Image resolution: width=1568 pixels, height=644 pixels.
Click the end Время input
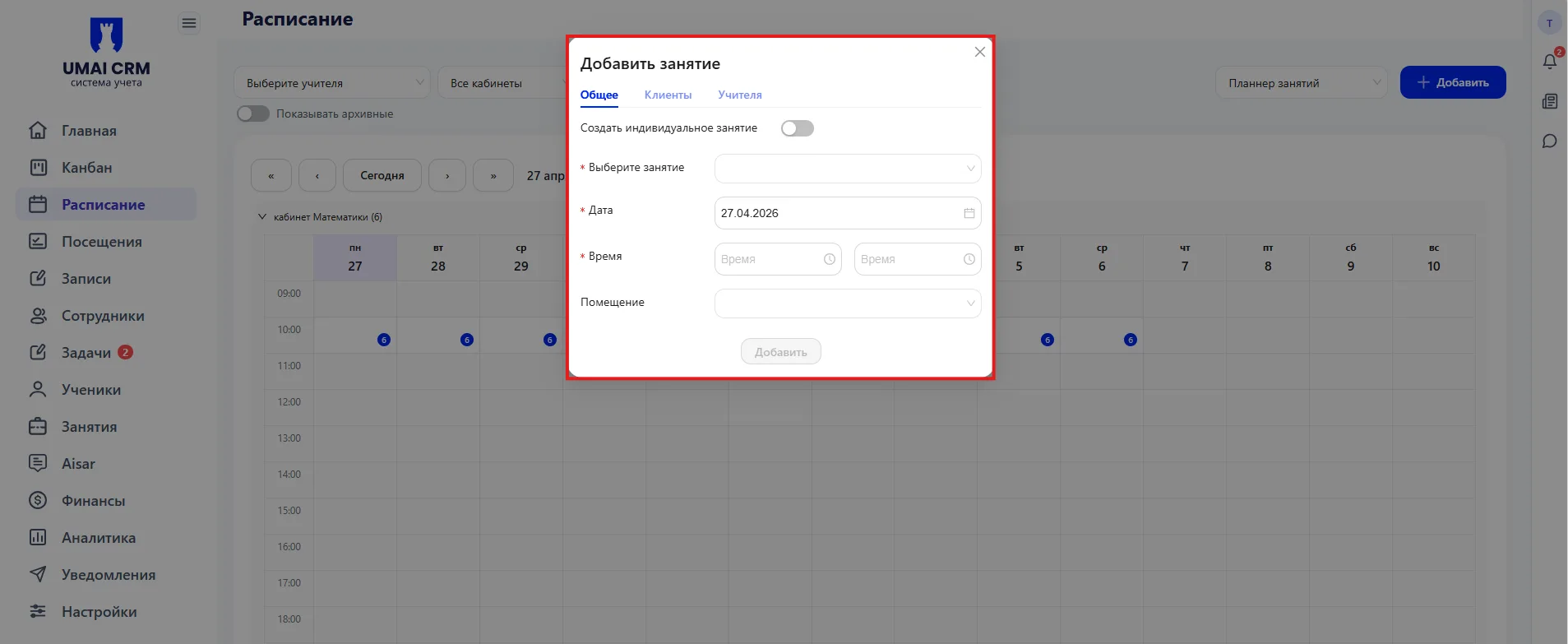pyautogui.click(x=918, y=259)
